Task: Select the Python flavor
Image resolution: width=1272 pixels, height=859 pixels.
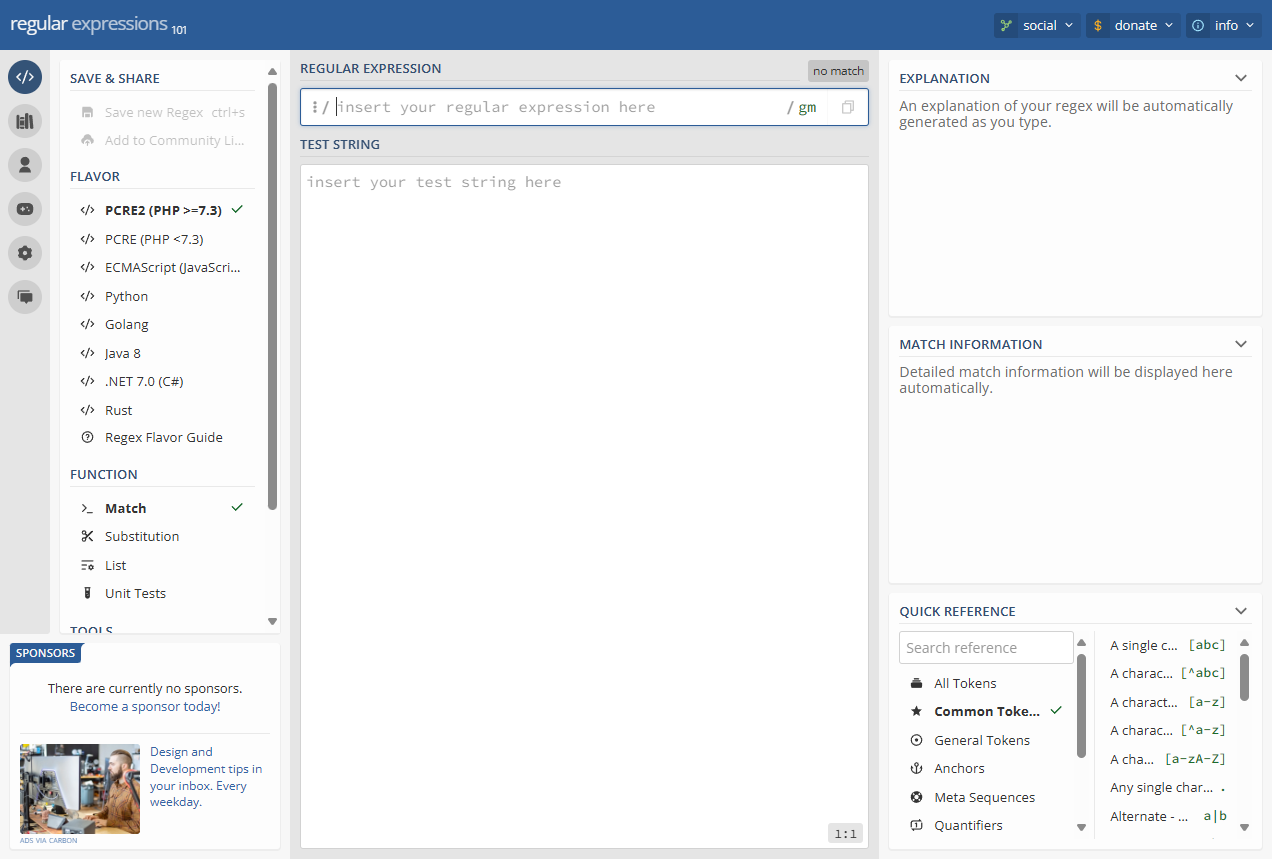Action: tap(126, 296)
